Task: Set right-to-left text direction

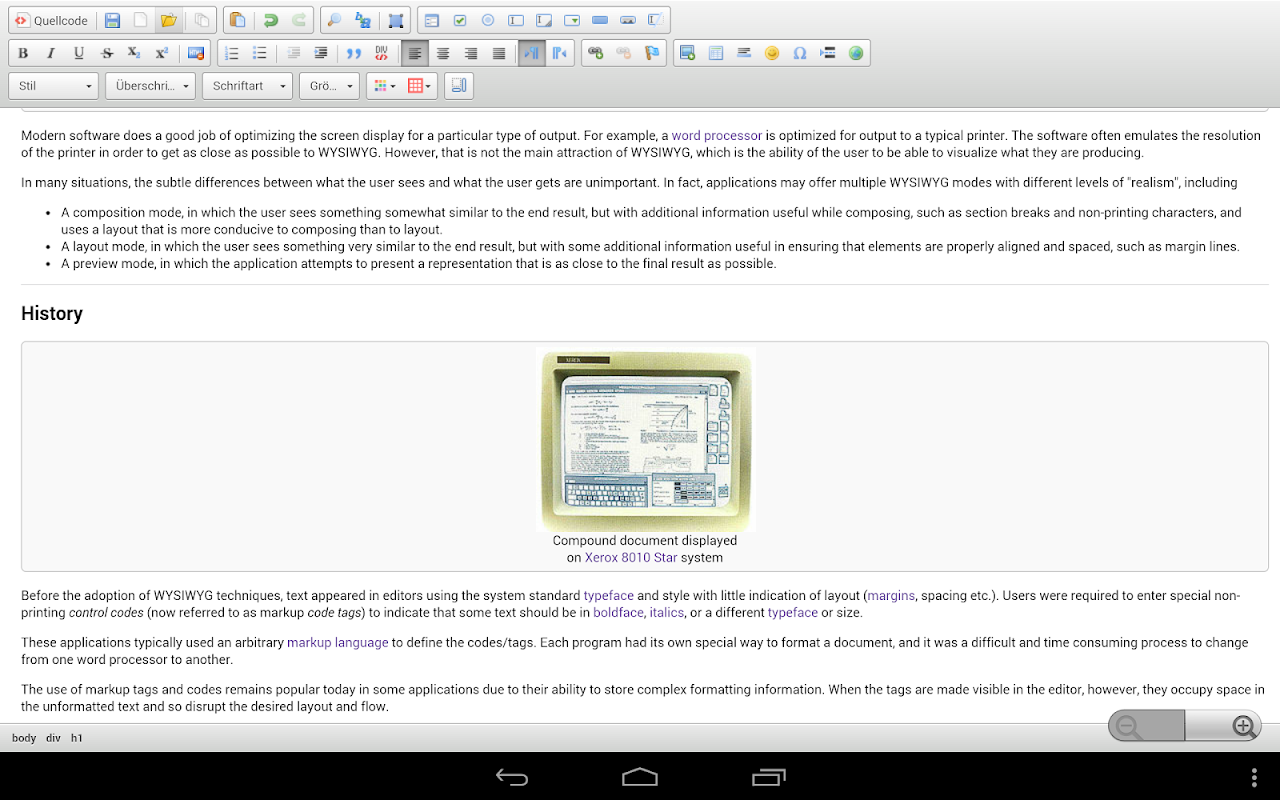Action: pos(560,53)
